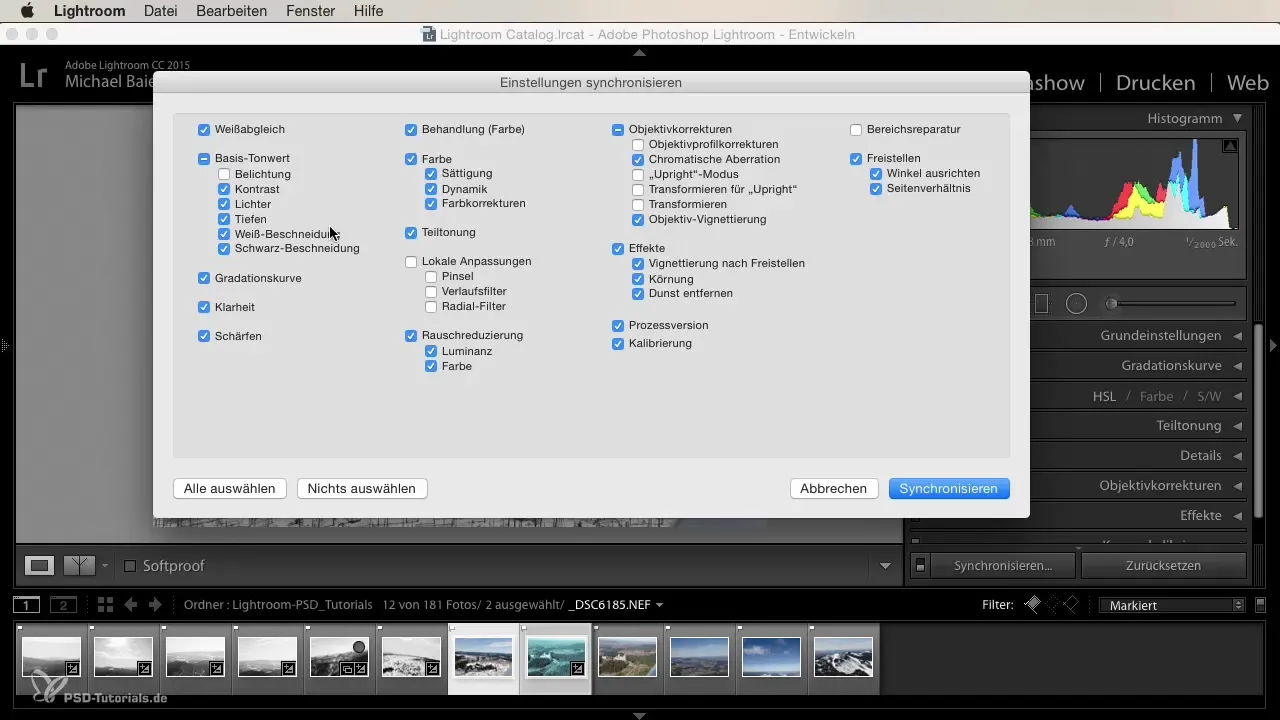Screen dimensions: 1280x720
Task: Switch to the Web module
Action: tap(1247, 83)
